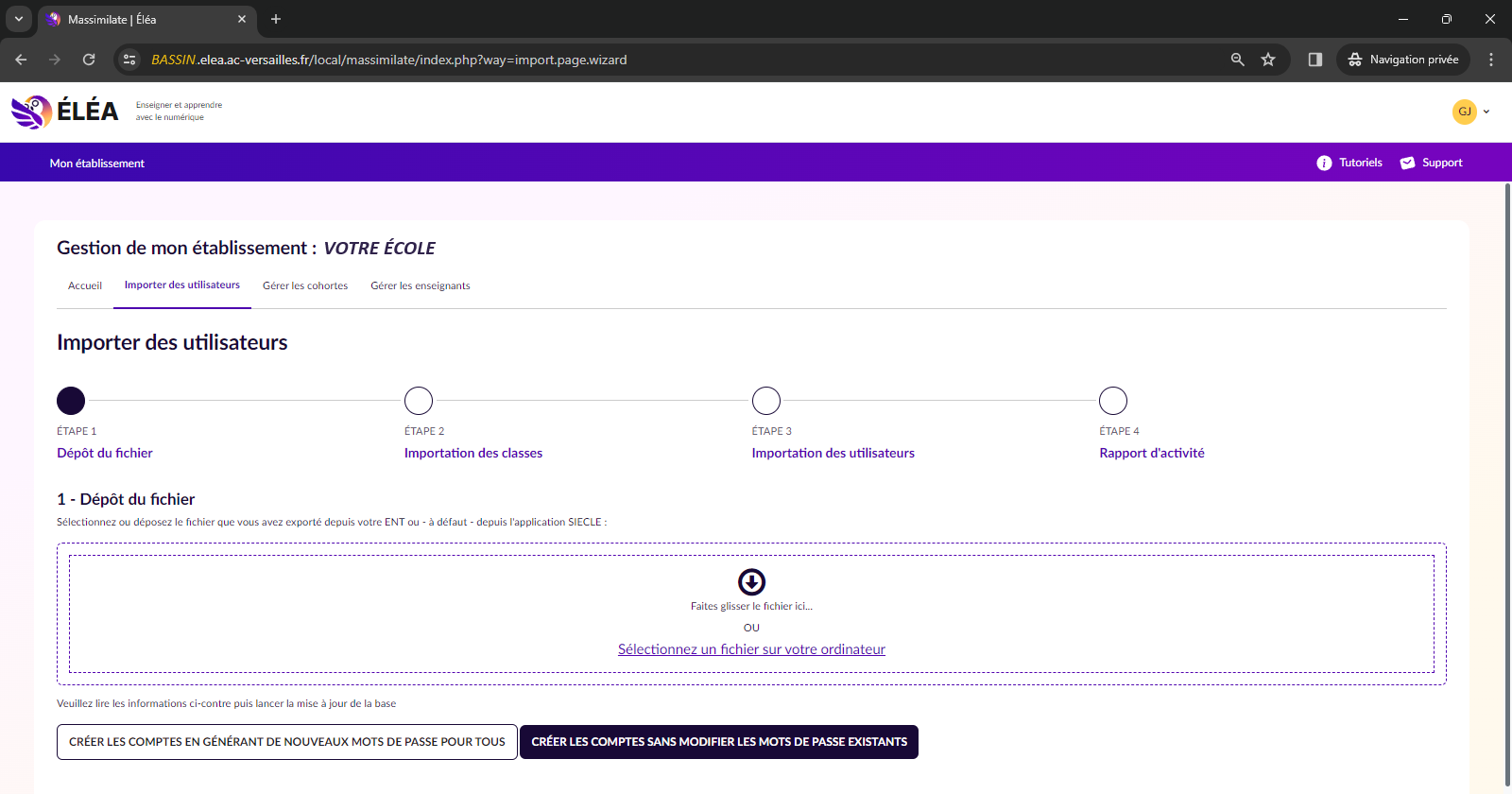The width and height of the screenshot is (1512, 794).
Task: Click the Étape 2 step circle
Action: point(419,401)
